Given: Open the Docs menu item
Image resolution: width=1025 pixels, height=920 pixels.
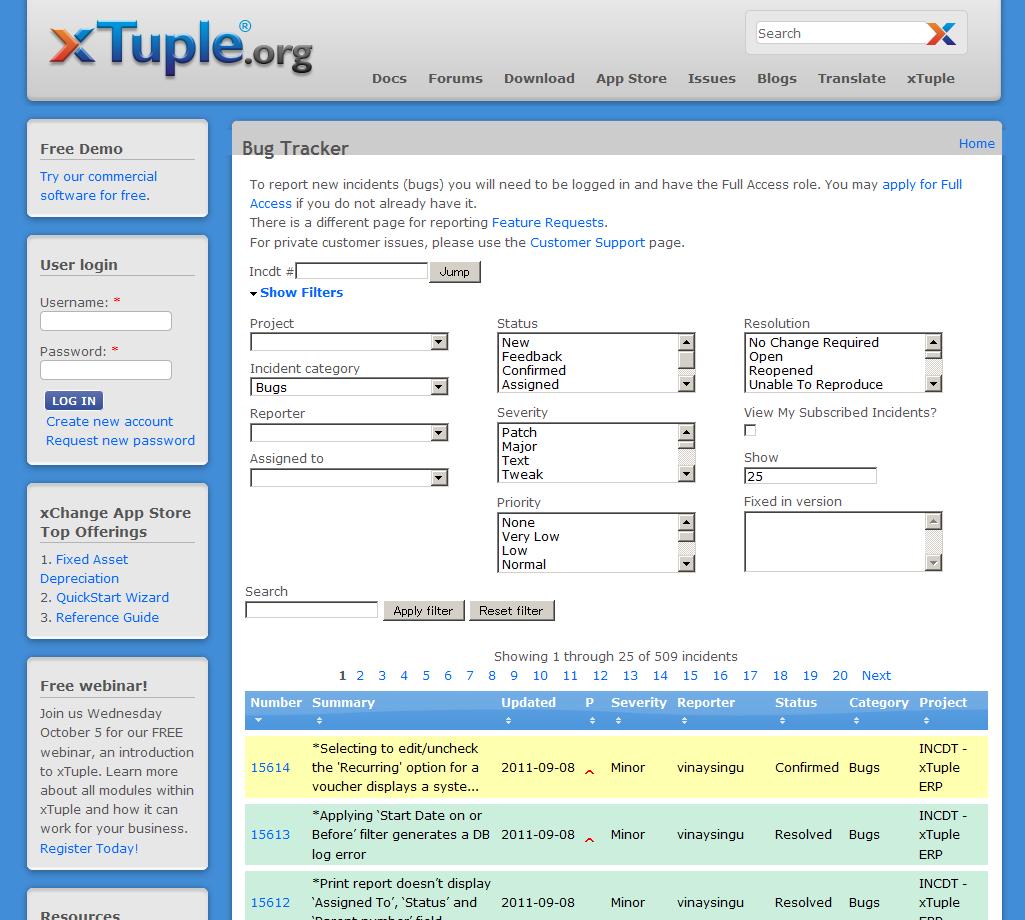Looking at the screenshot, I should pyautogui.click(x=390, y=78).
